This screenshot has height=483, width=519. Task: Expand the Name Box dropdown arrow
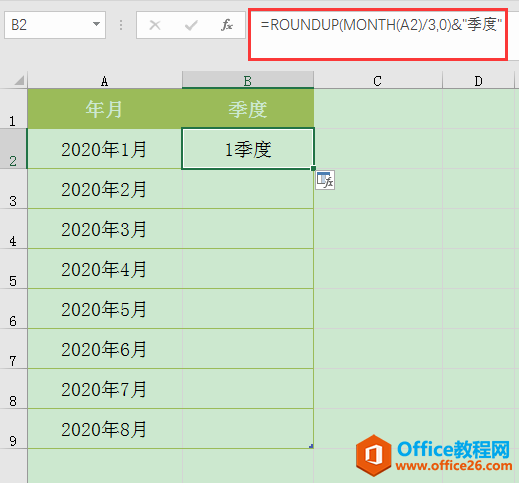point(96,24)
